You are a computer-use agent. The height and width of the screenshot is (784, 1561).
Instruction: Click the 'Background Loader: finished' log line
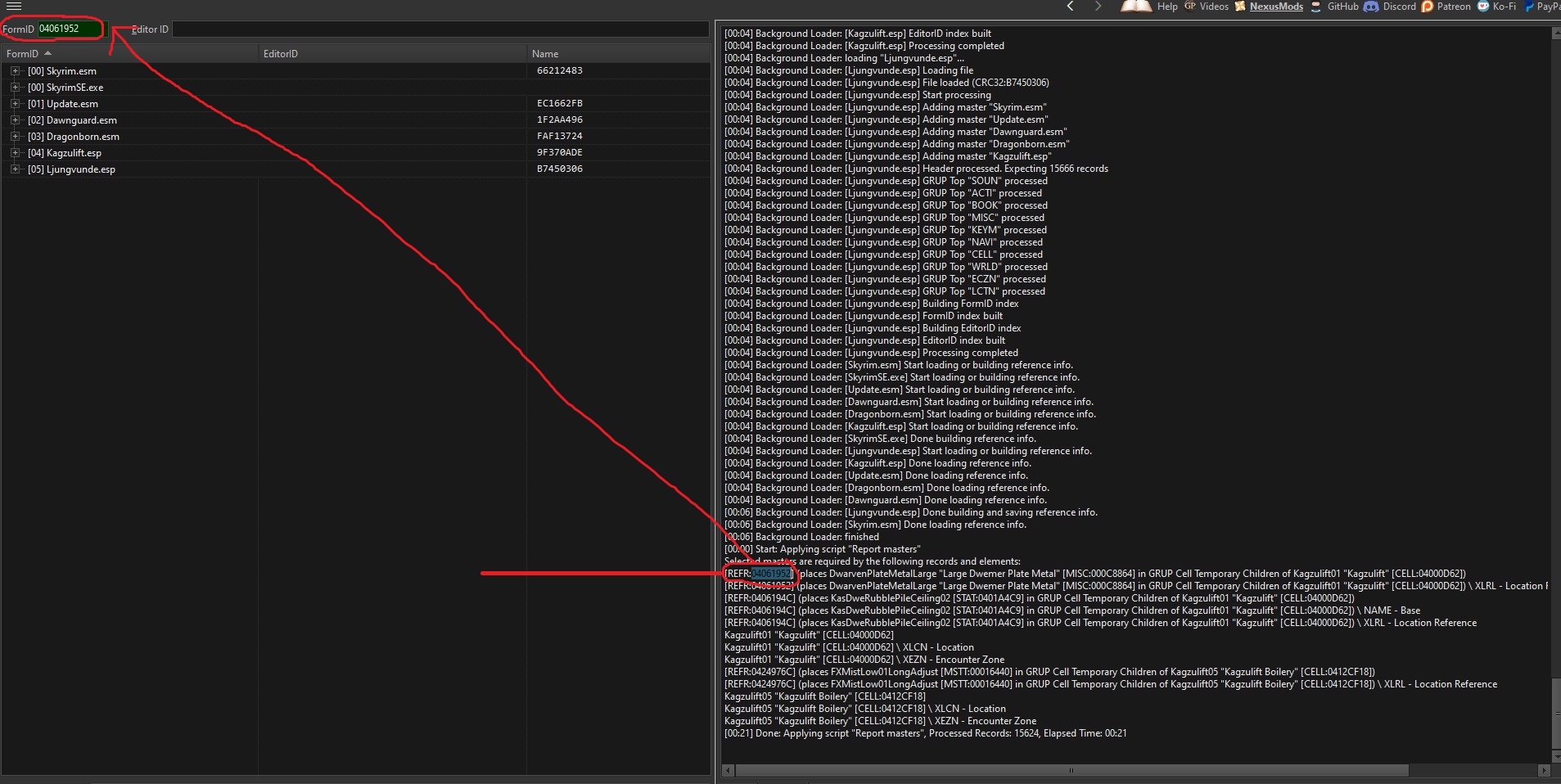point(802,537)
